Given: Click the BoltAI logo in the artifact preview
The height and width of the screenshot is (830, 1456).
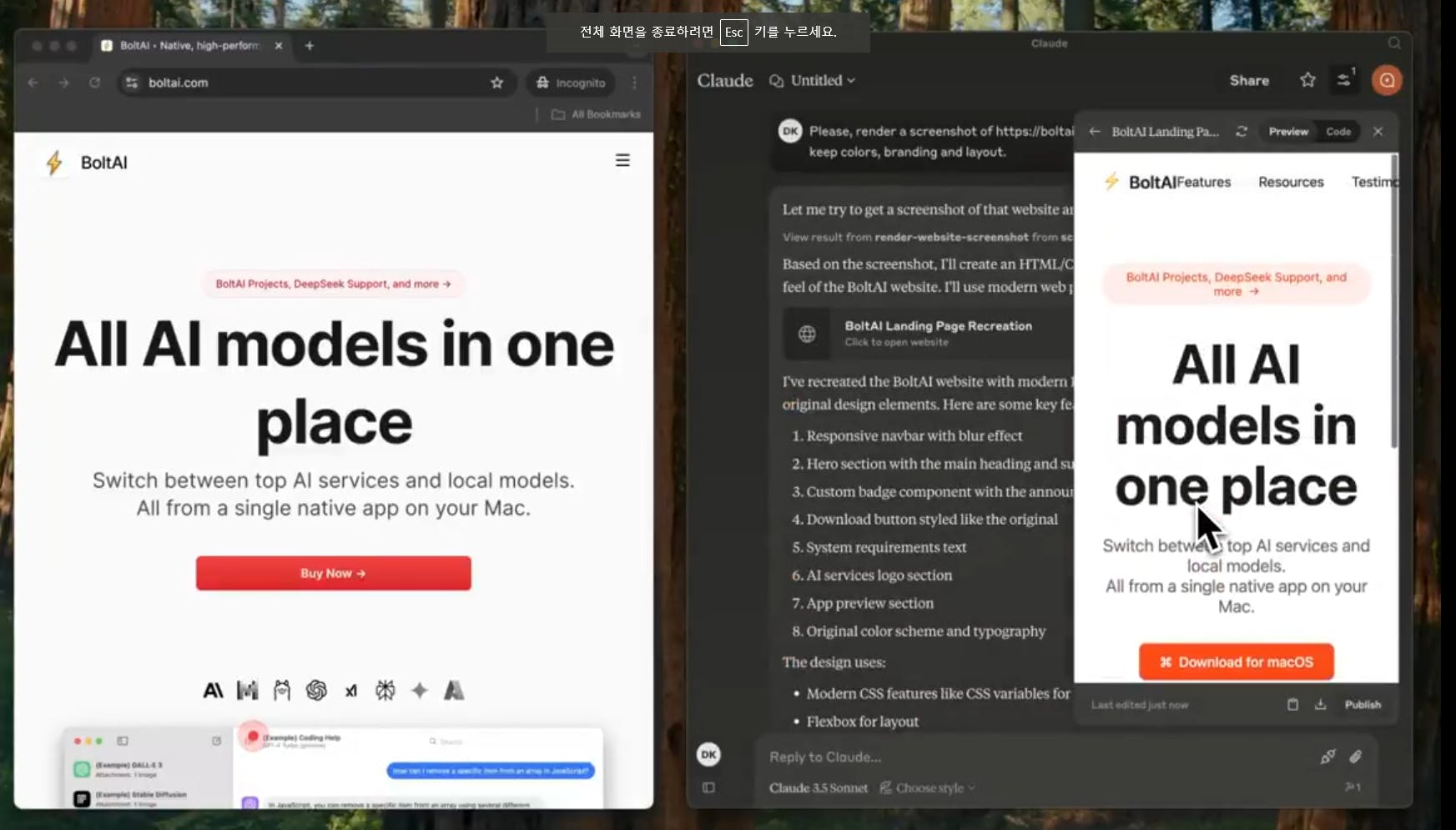Looking at the screenshot, I should tap(1140, 182).
